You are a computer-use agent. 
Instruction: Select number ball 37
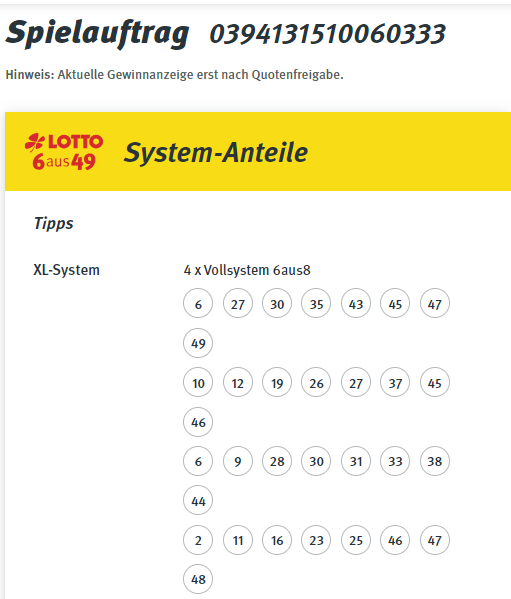(395, 382)
